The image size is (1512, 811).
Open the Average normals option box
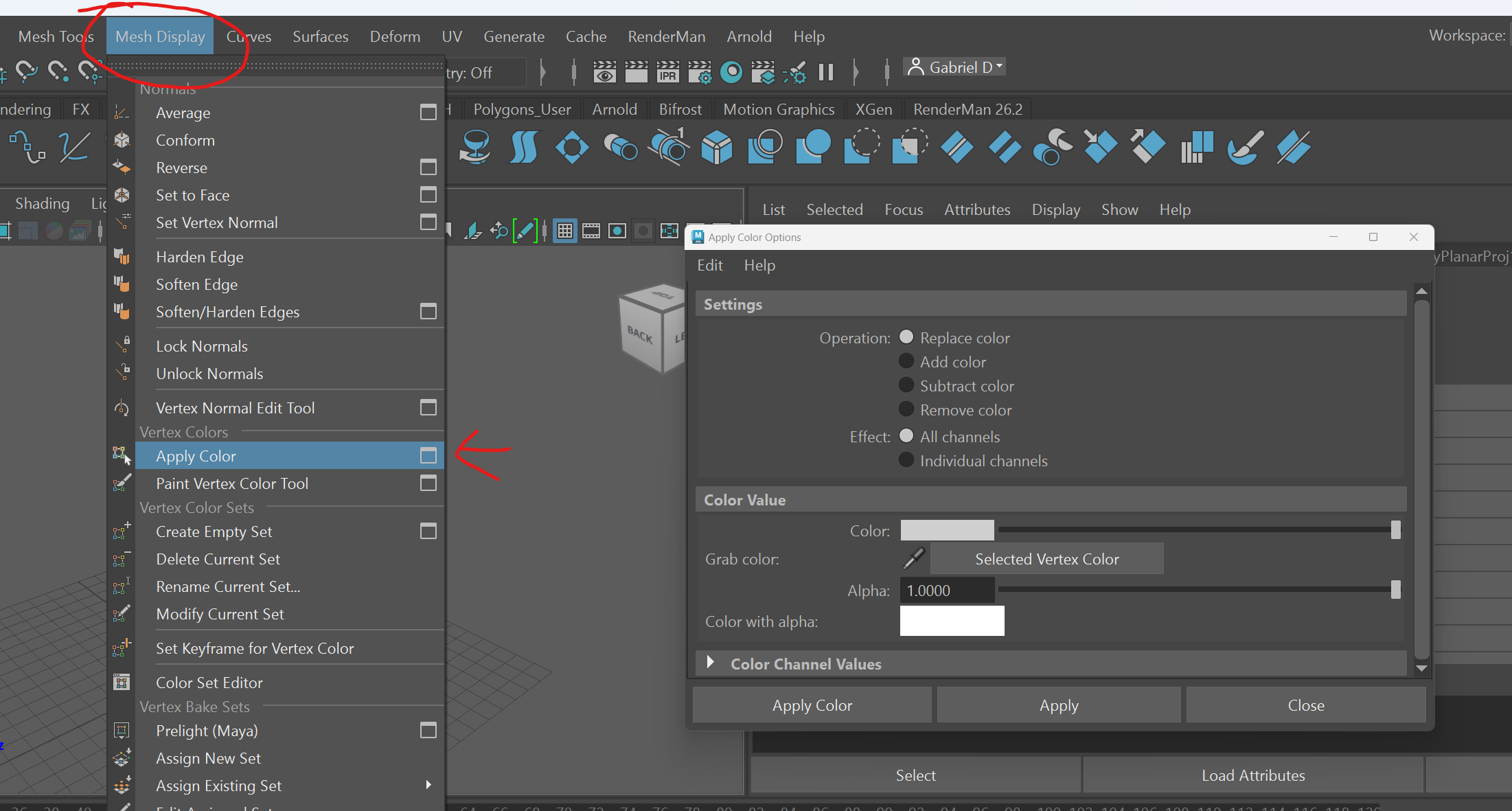click(x=428, y=112)
